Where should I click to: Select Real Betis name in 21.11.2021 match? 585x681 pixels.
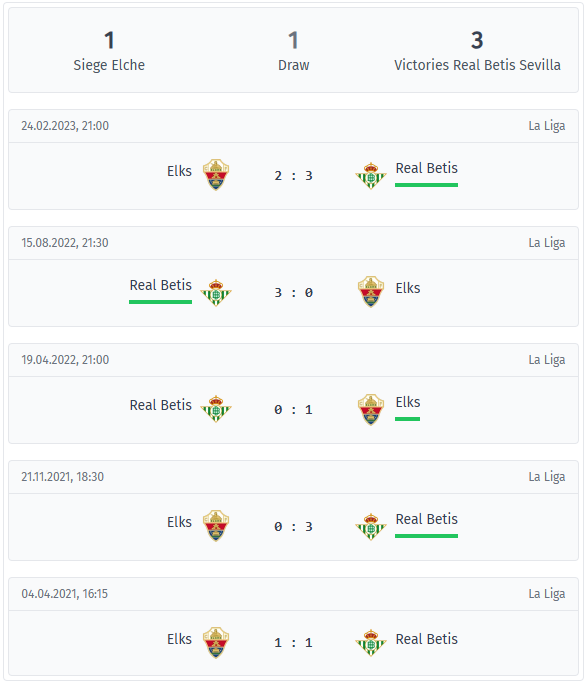point(426,519)
